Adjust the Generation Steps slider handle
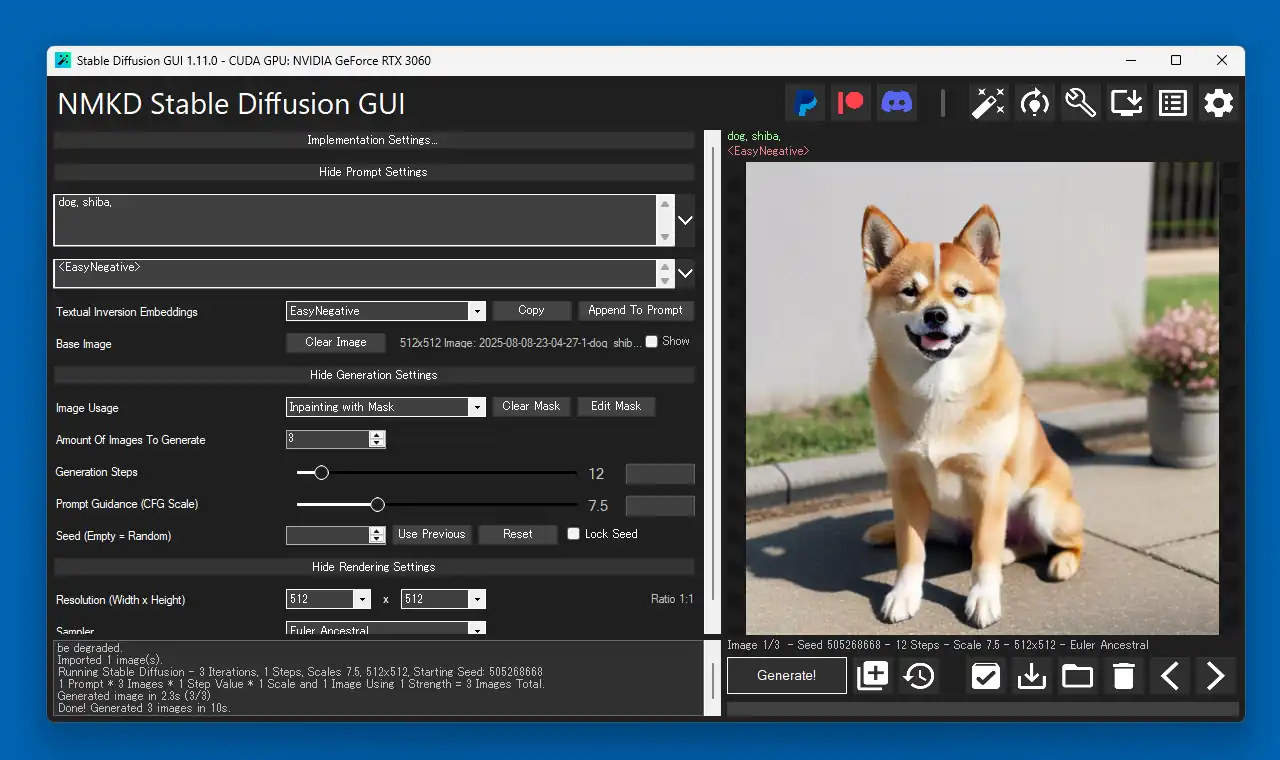Image resolution: width=1280 pixels, height=760 pixels. click(x=321, y=473)
